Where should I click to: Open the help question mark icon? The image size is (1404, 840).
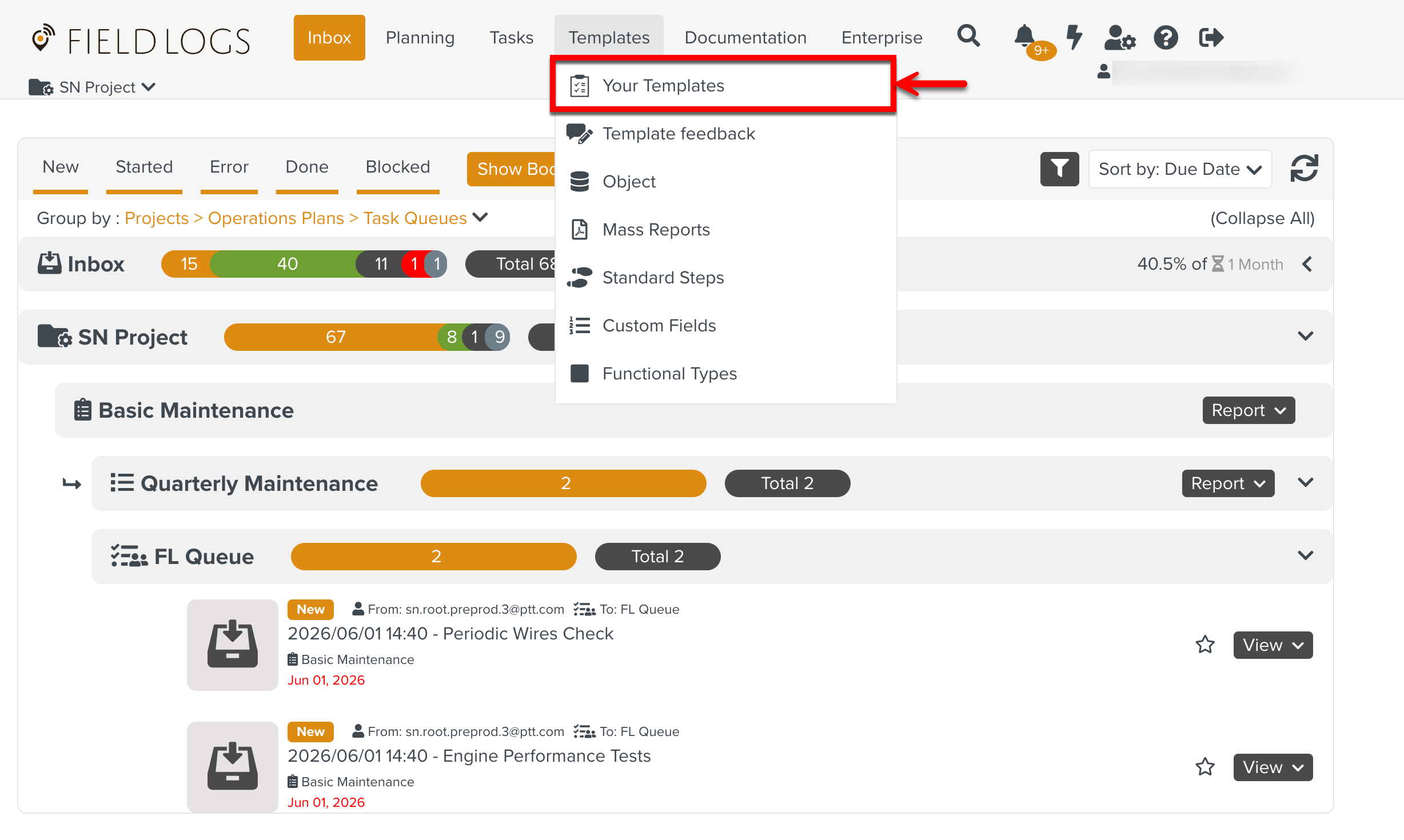1166,38
